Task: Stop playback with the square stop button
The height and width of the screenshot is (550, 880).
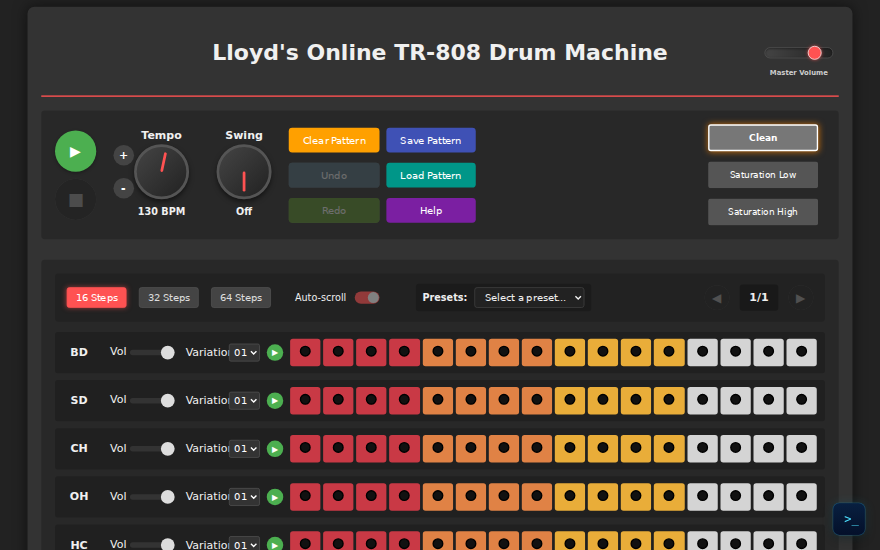Action: tap(76, 200)
